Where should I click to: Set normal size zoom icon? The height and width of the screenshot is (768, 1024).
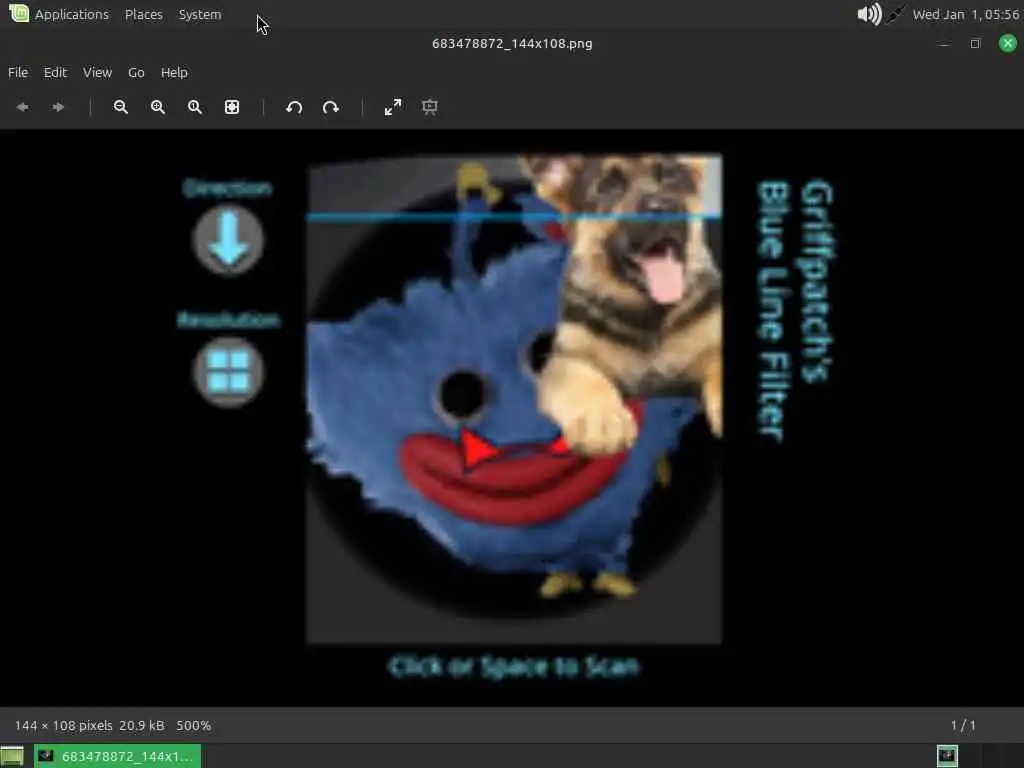195,107
